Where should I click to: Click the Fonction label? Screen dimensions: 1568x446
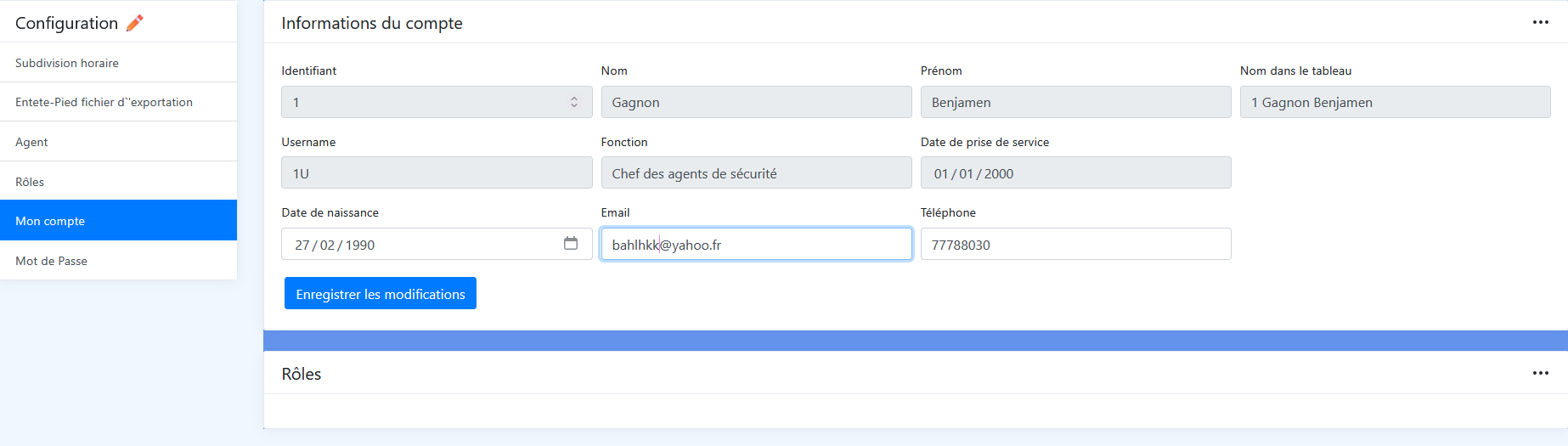point(624,142)
